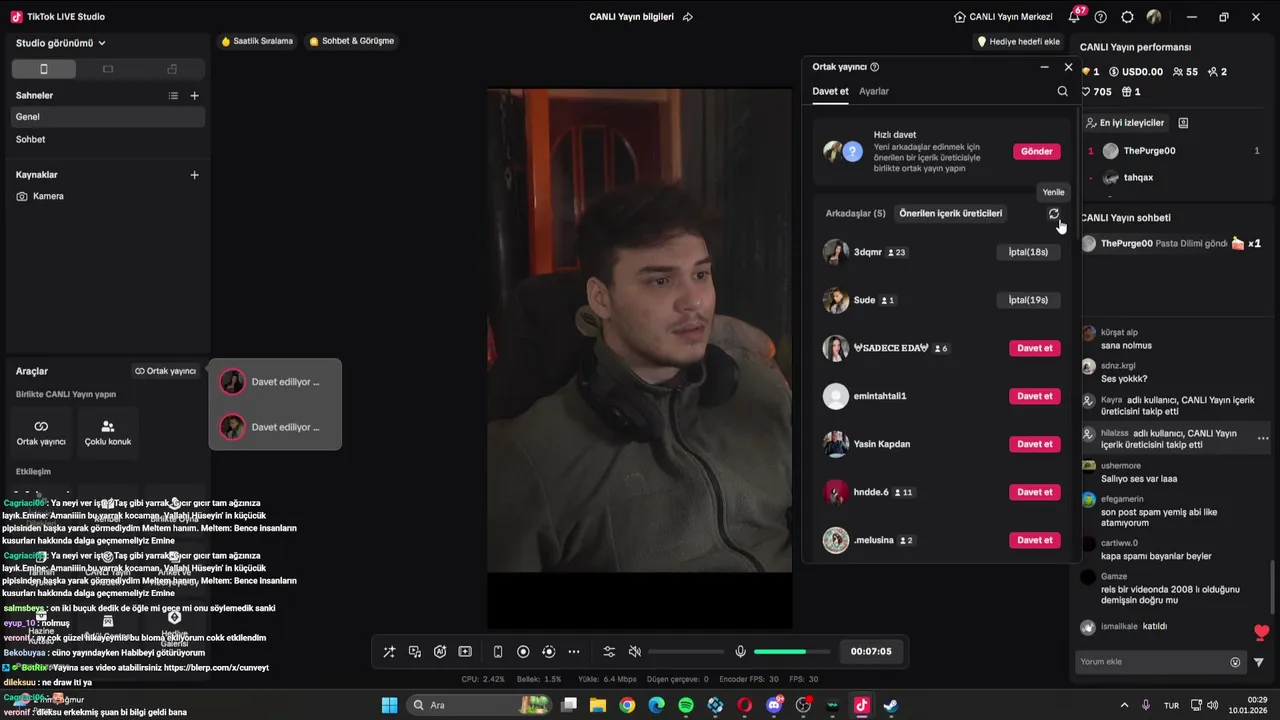Click the stream timer 00:07:05
1280x720 pixels.
(x=871, y=652)
